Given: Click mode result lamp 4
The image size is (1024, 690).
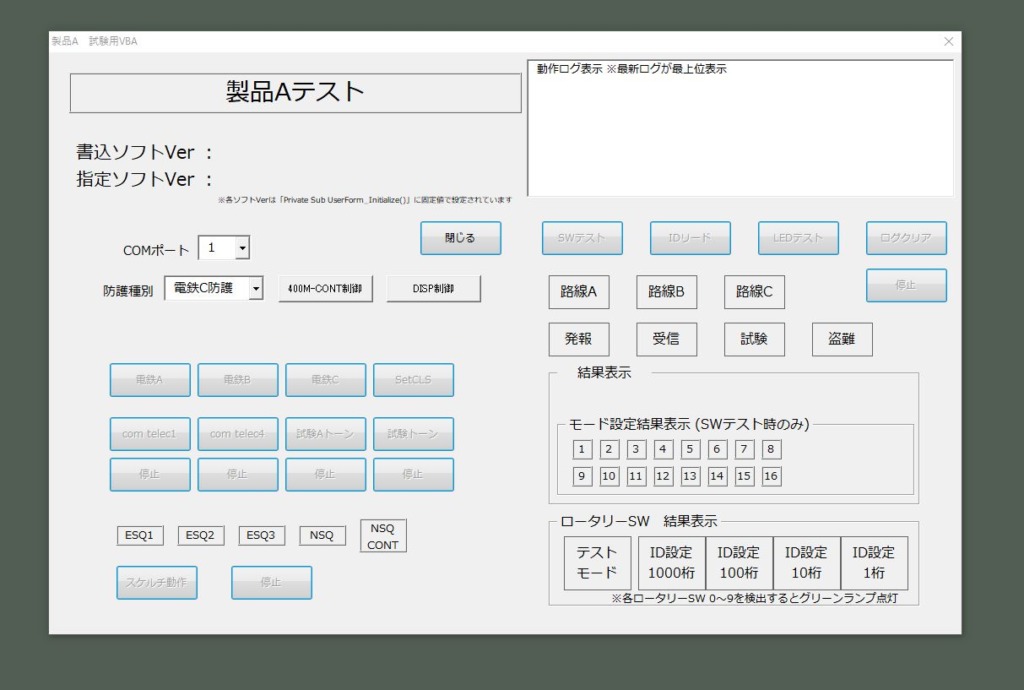Looking at the screenshot, I should pos(663,449).
